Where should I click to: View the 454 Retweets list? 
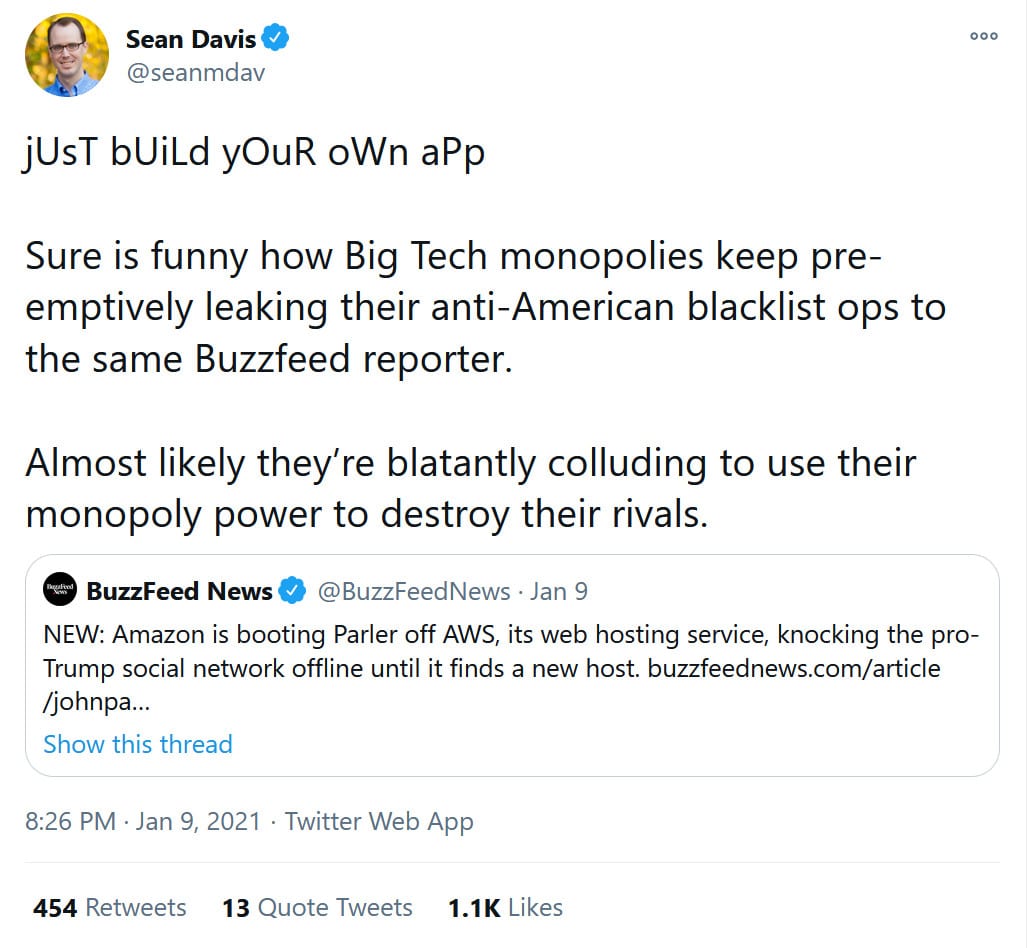point(110,907)
